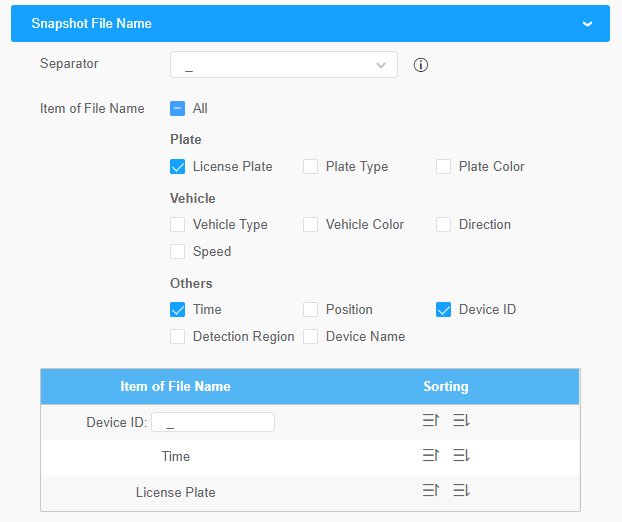Enable the Vehicle Color checkbox
The width and height of the screenshot is (622, 522).
310,225
